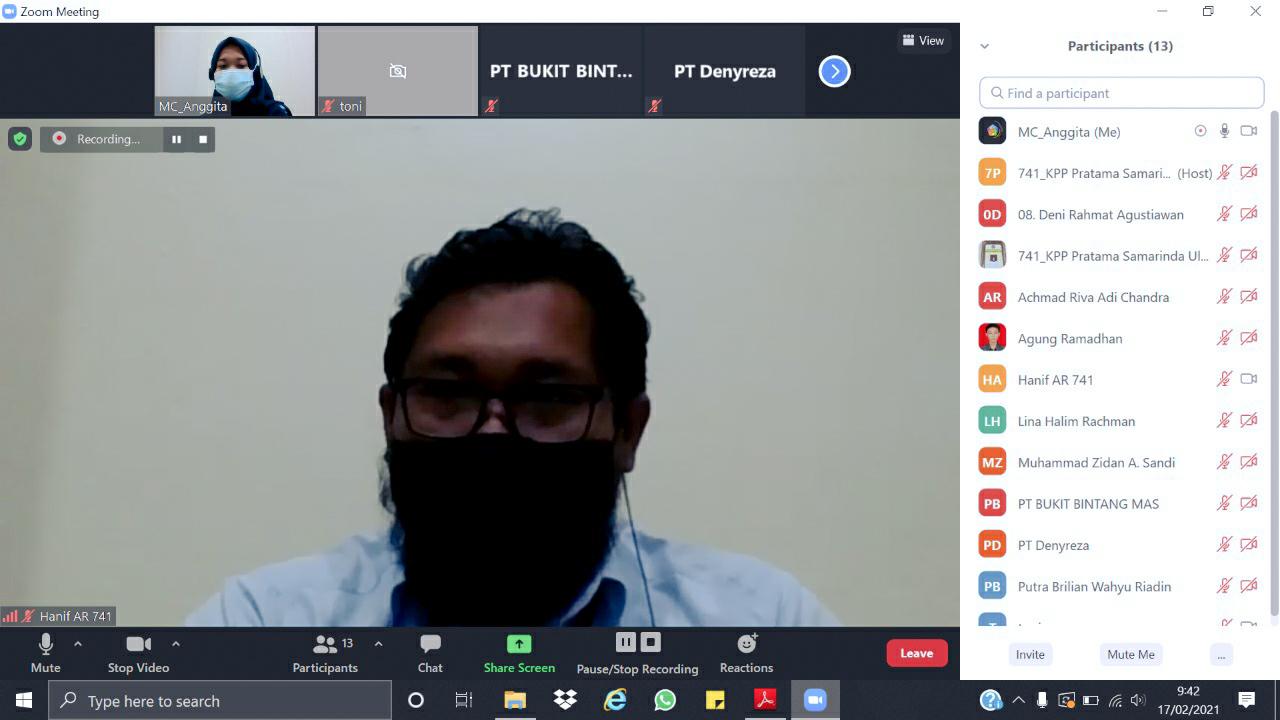Expand video options arrow beside Stop Video
The height and width of the screenshot is (720, 1280).
pyautogui.click(x=176, y=644)
